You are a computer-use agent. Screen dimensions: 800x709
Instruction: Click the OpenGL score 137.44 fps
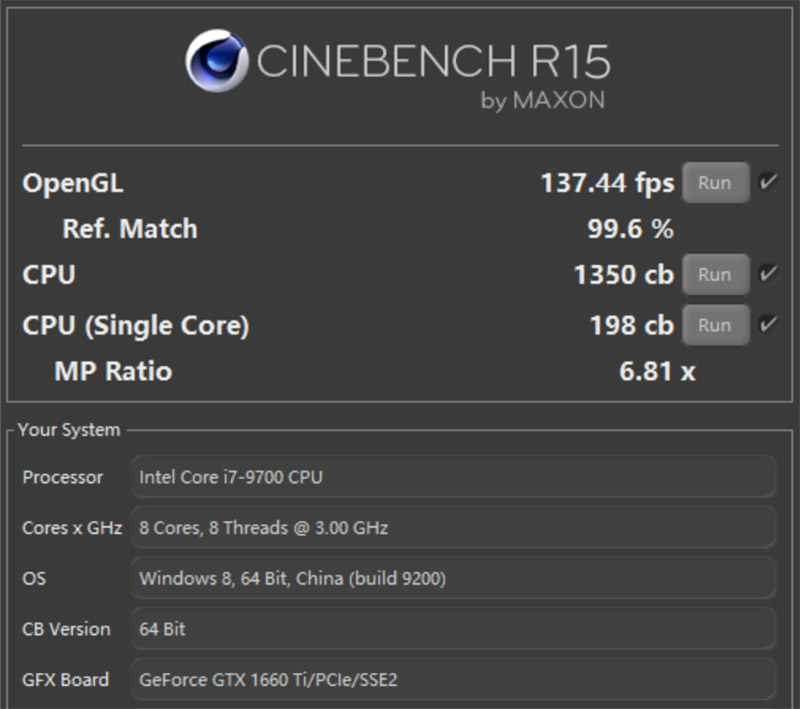(x=607, y=183)
